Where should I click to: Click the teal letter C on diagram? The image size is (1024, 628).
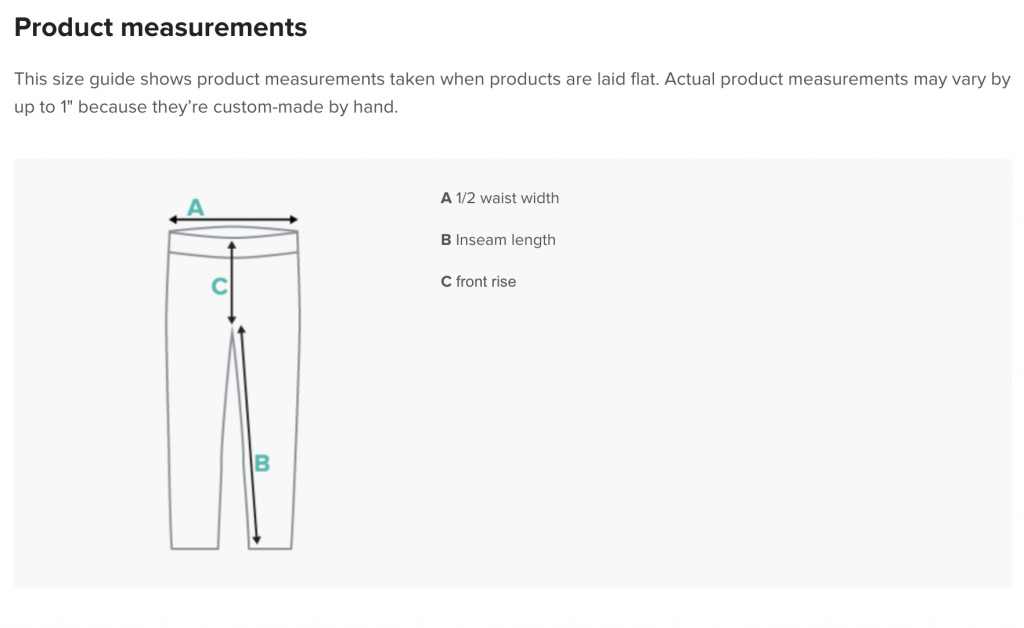coord(219,286)
